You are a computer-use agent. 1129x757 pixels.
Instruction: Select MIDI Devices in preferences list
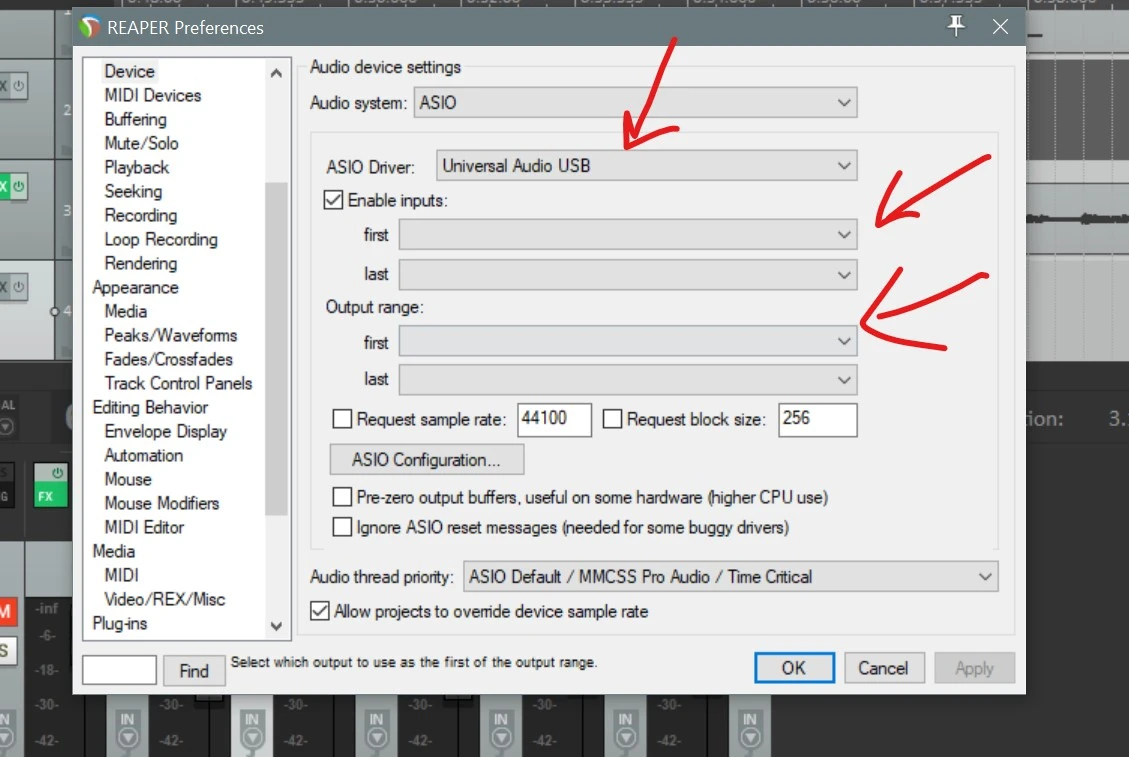[153, 95]
